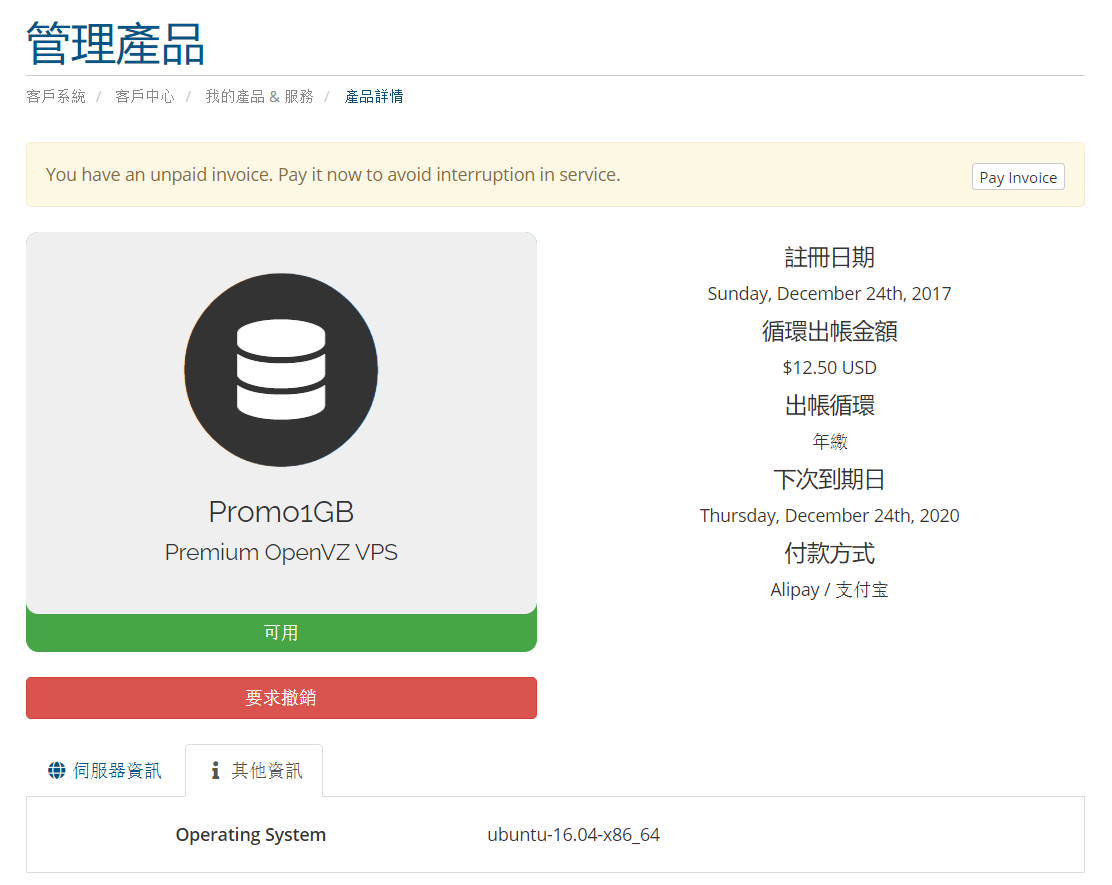Navigate to 我的產品 & 服務 breadcrumb
The width and height of the screenshot is (1112, 885).
point(259,97)
